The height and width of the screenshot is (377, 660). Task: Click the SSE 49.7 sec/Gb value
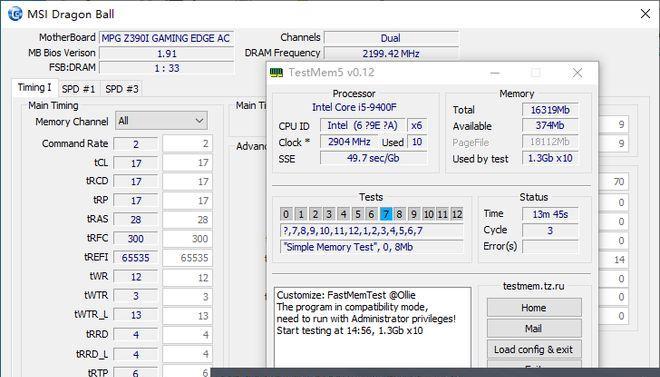(x=373, y=158)
